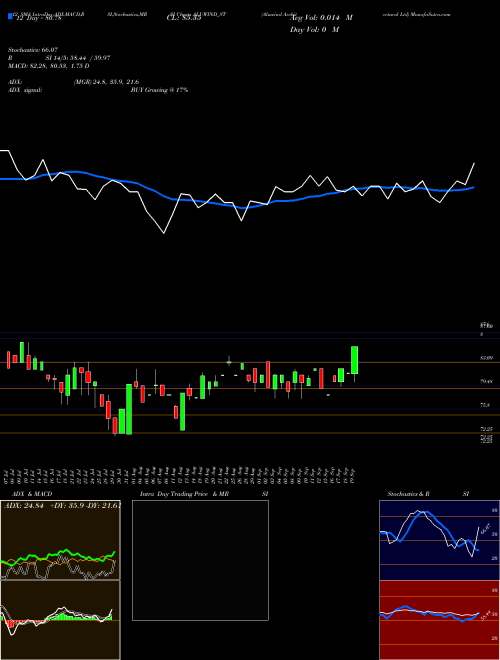This screenshot has height=660, width=500.
Task: Click the 83.09 price axis label
Action: point(487,358)
